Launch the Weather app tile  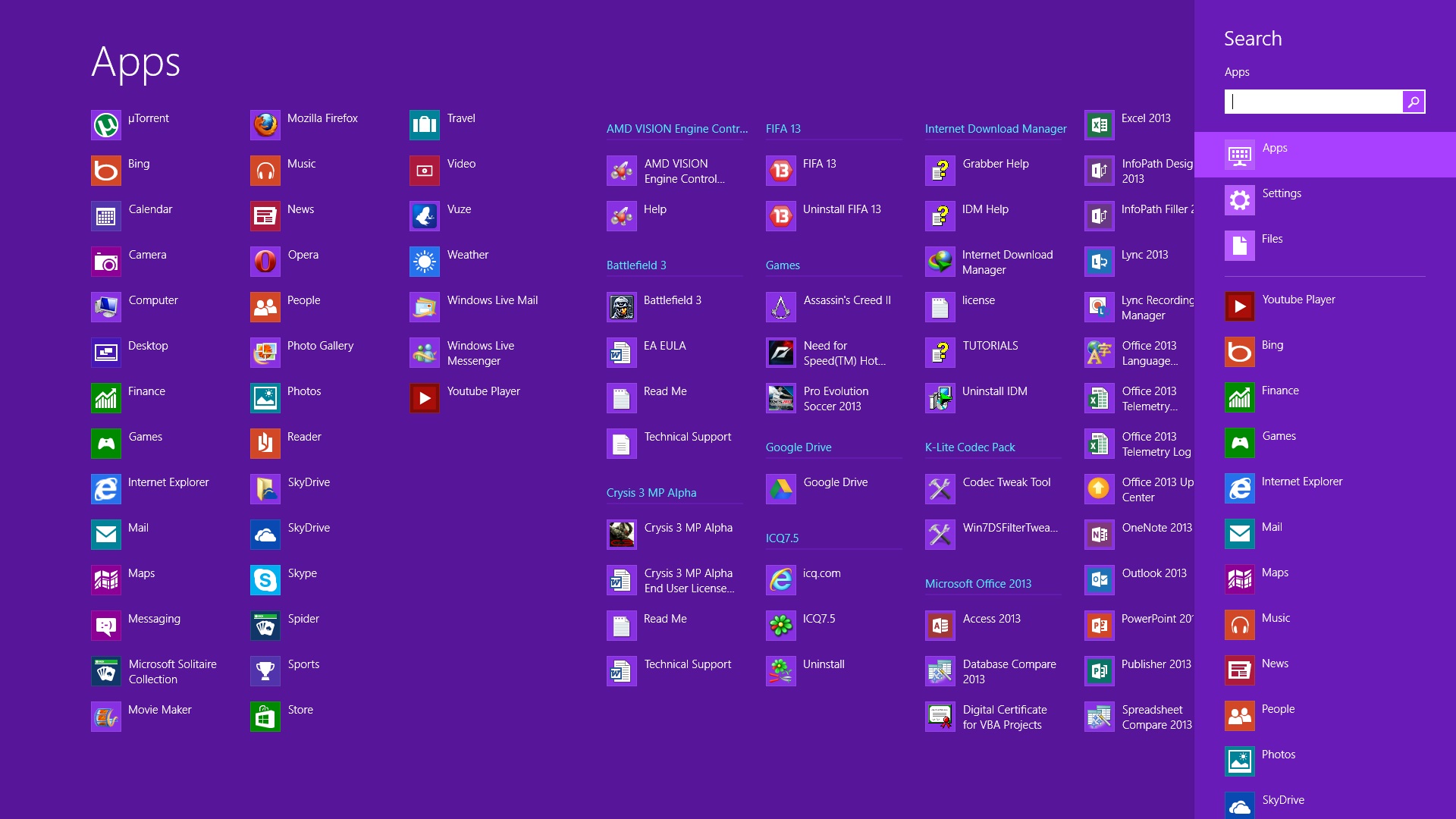click(x=425, y=262)
